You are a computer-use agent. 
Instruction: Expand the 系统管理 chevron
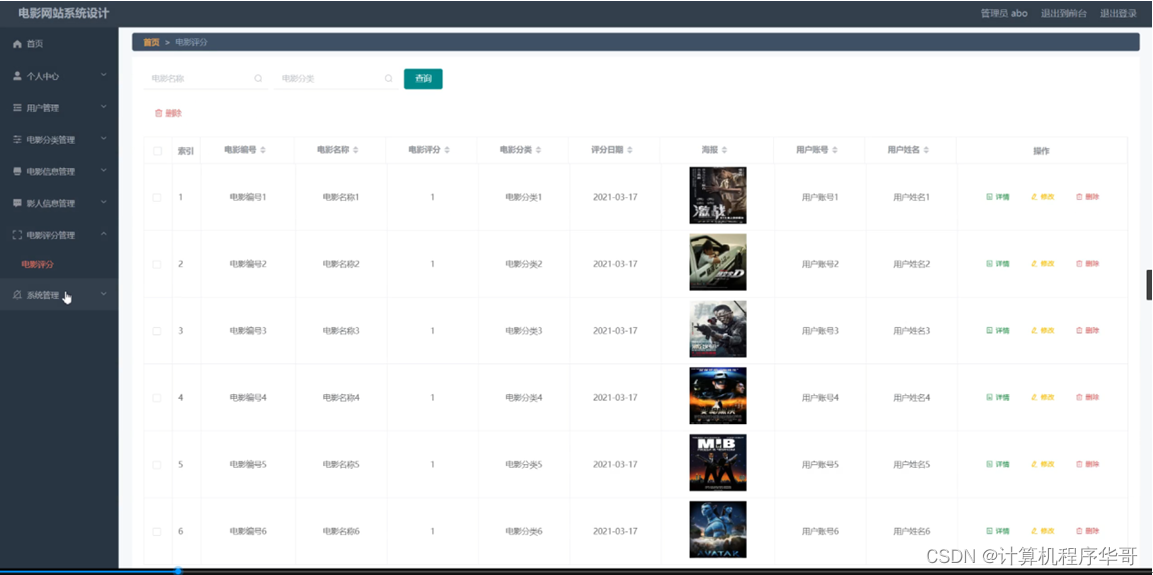104,294
